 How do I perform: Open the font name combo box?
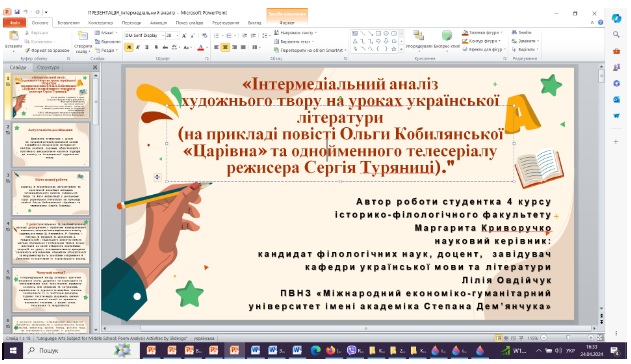[x=144, y=35]
